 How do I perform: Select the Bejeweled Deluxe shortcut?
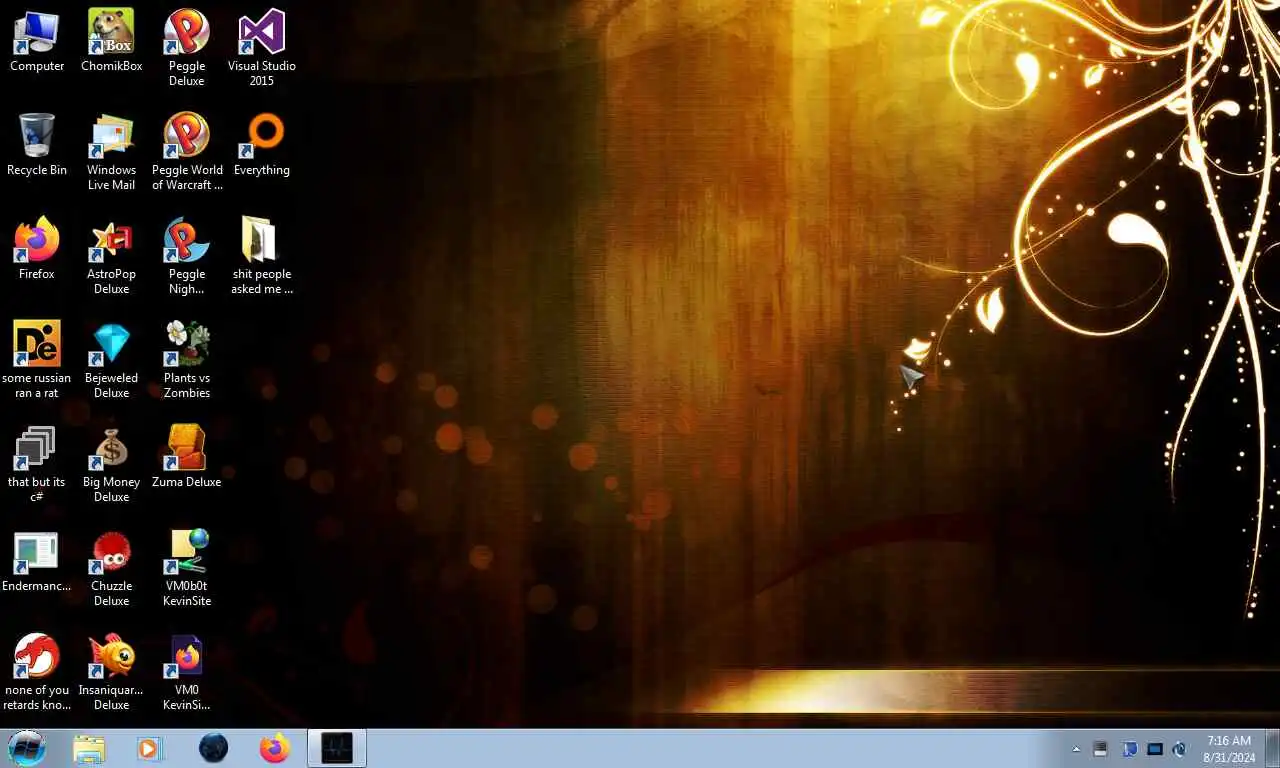click(x=112, y=360)
